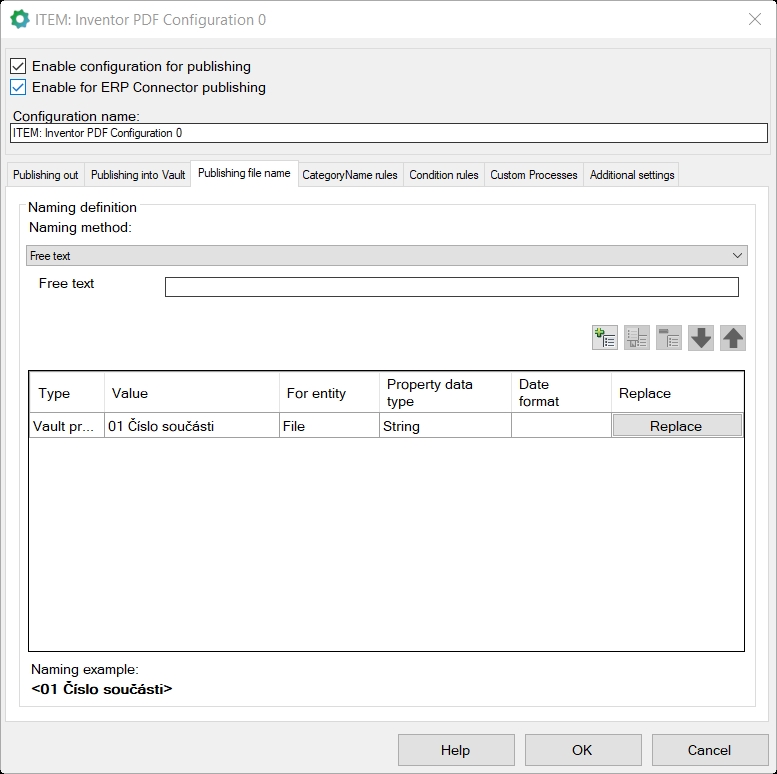The width and height of the screenshot is (777, 774).
Task: Open the Custom Processes tab
Action: [x=534, y=175]
